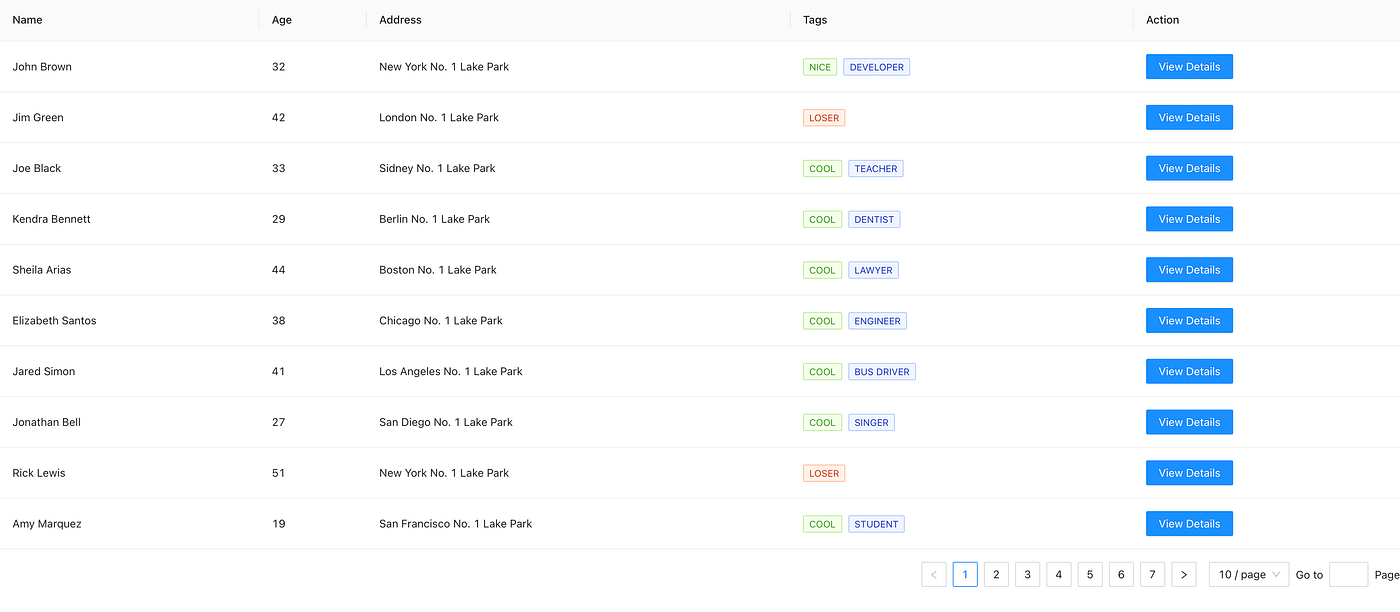Click the Tags column header

[x=815, y=20]
